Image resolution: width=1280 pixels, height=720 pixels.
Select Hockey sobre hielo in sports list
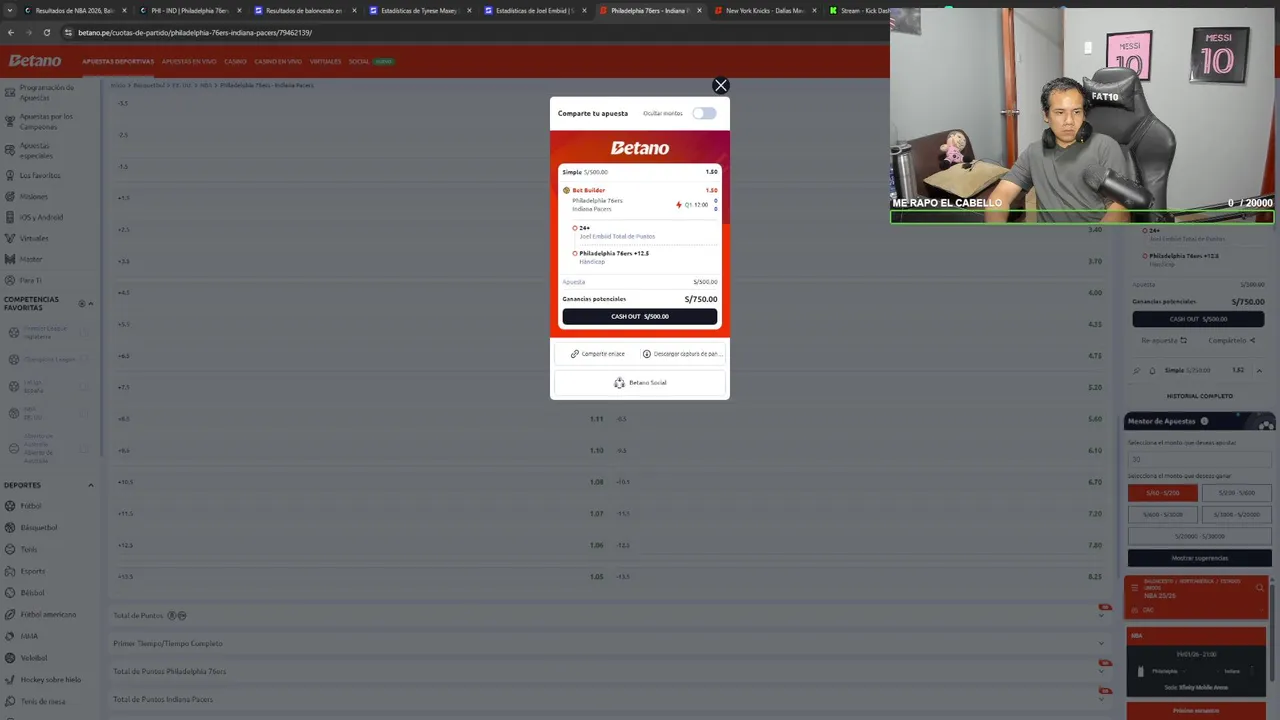[x=50, y=679]
